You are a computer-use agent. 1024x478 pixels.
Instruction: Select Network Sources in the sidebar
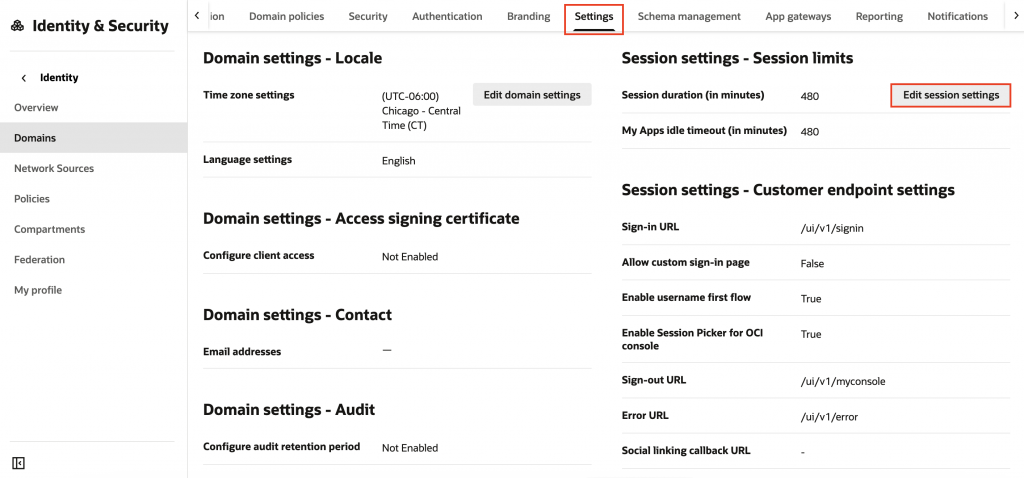pos(54,168)
